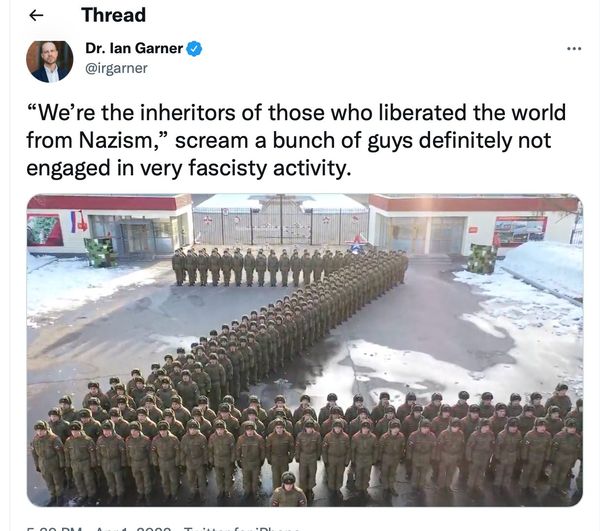Open the soldiers formation video

[305, 350]
